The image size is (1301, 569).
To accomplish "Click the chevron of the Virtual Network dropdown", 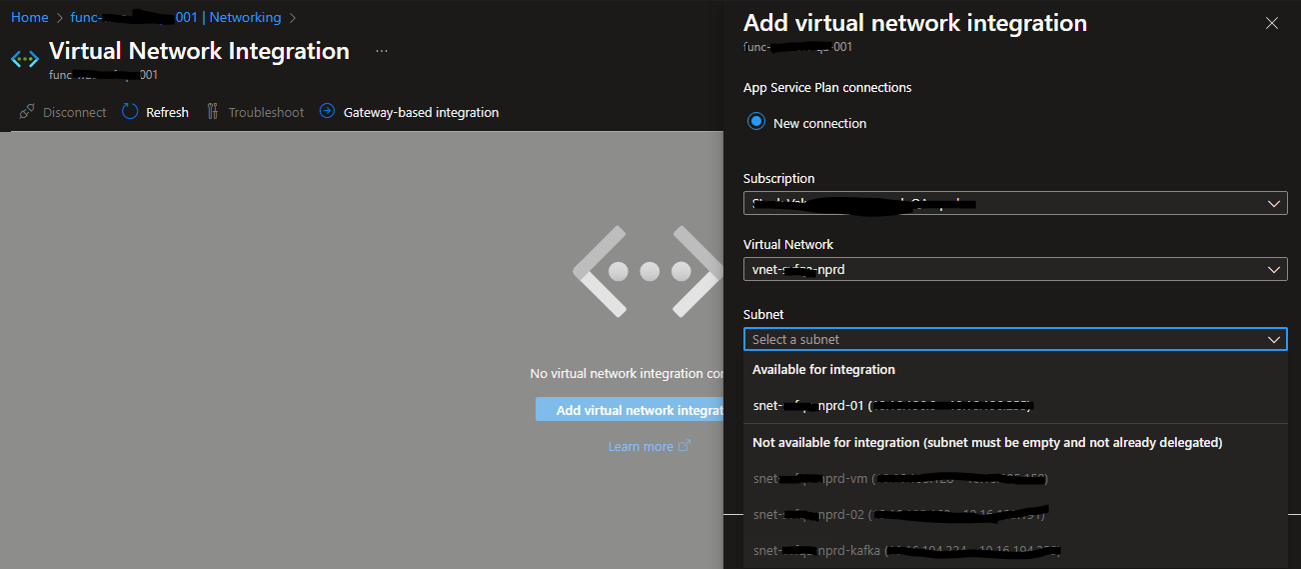I will pyautogui.click(x=1274, y=269).
